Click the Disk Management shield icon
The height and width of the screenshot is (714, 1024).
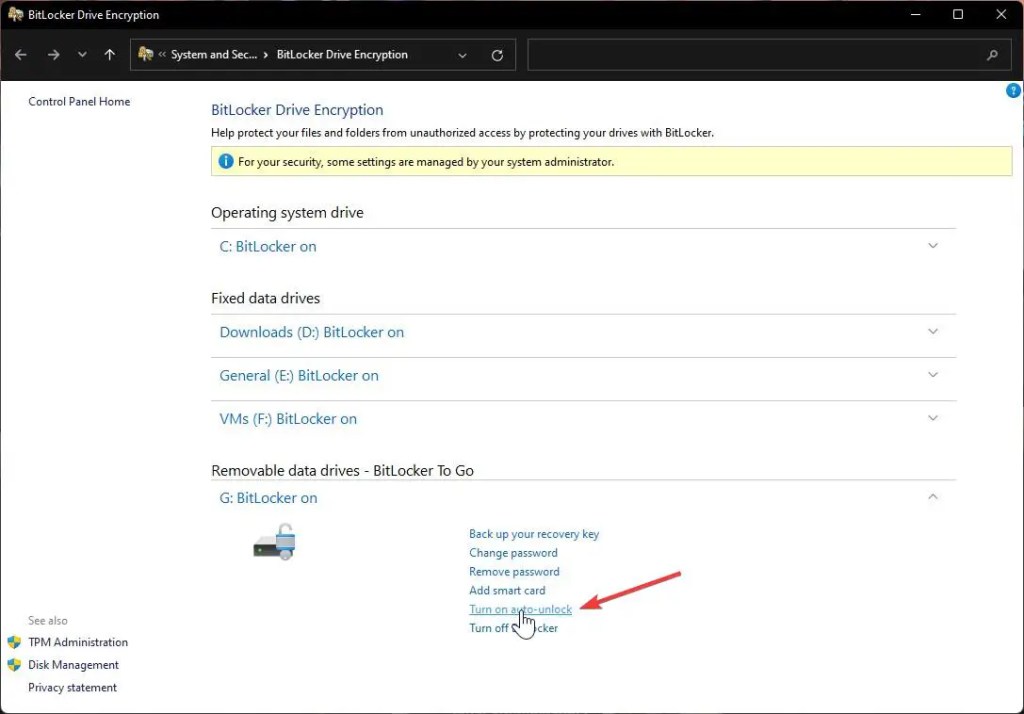point(14,665)
